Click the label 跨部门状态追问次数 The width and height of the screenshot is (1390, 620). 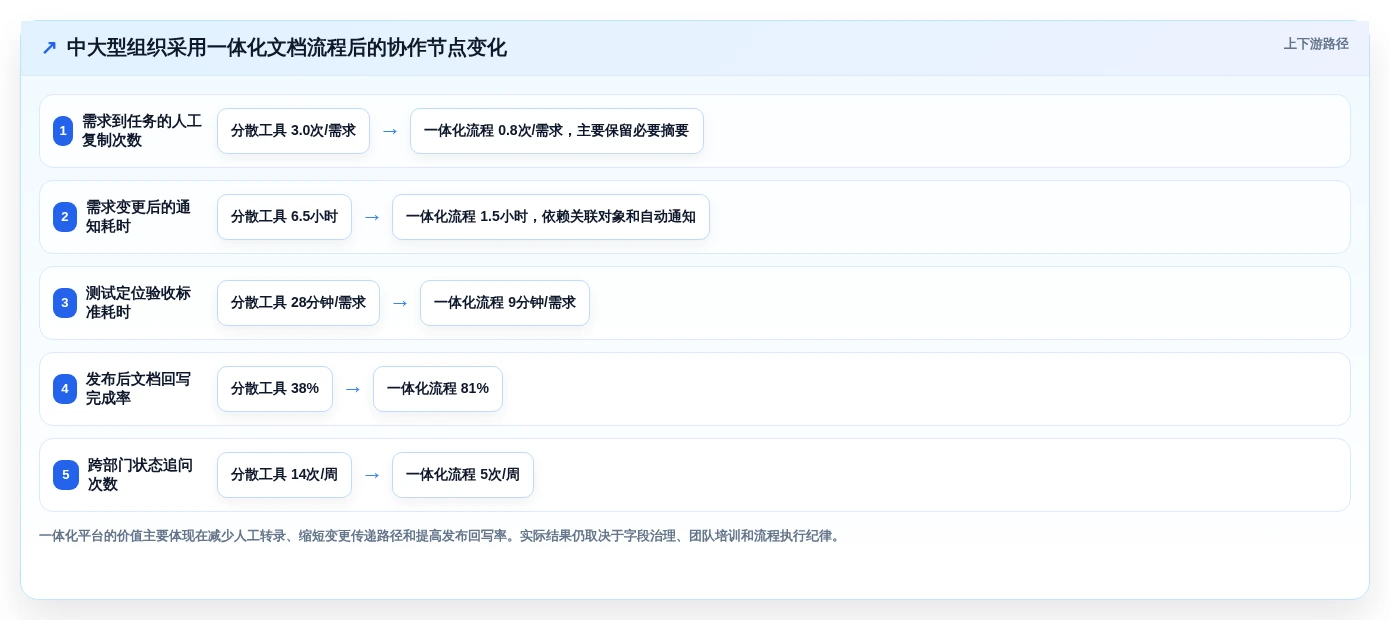pos(140,475)
